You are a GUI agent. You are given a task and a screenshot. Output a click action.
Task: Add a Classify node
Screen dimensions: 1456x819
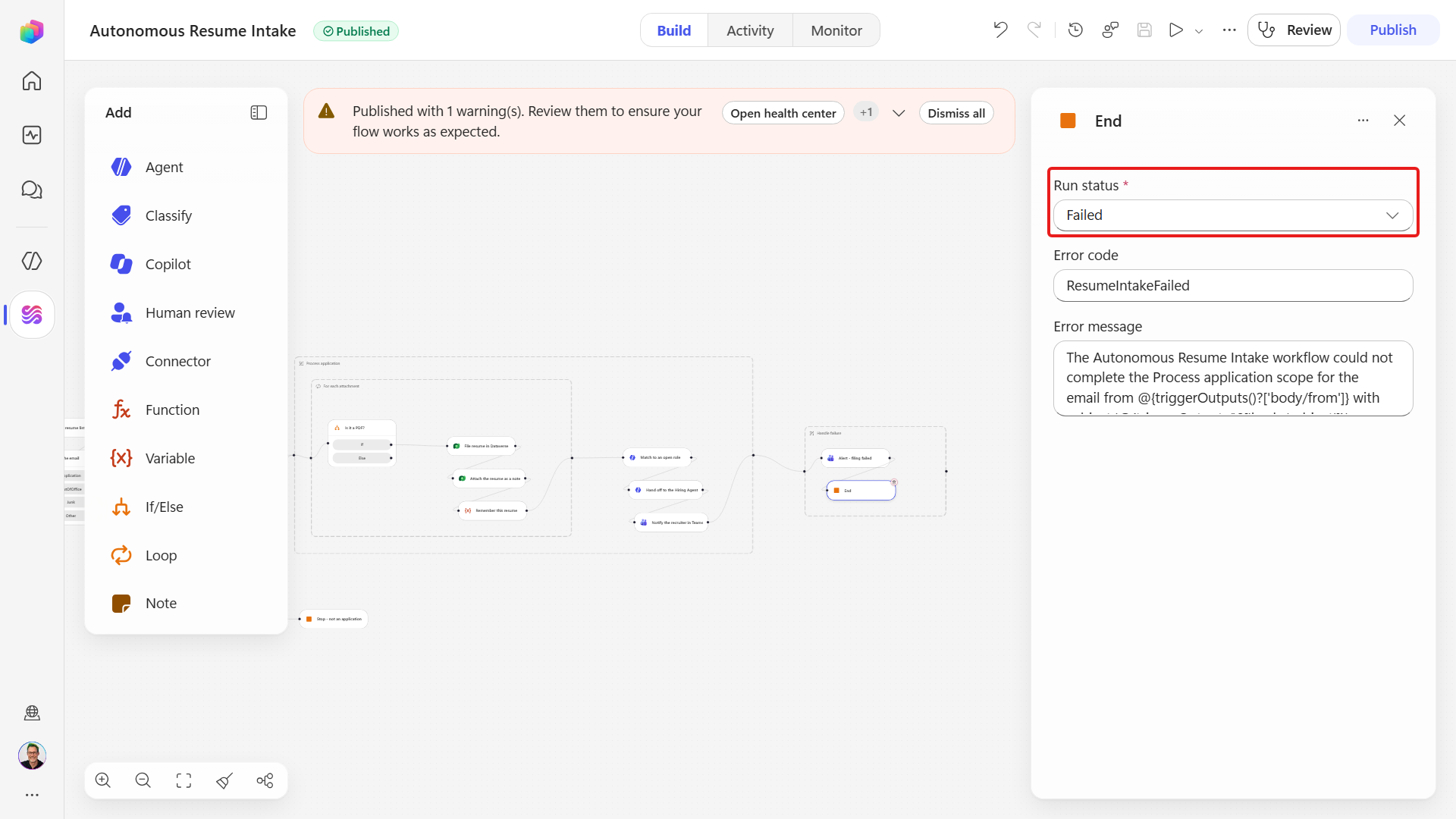[x=186, y=215]
